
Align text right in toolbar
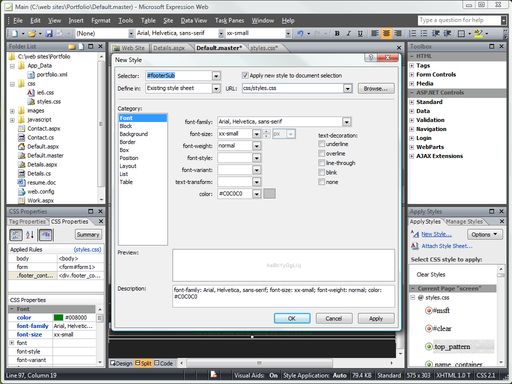398,33
